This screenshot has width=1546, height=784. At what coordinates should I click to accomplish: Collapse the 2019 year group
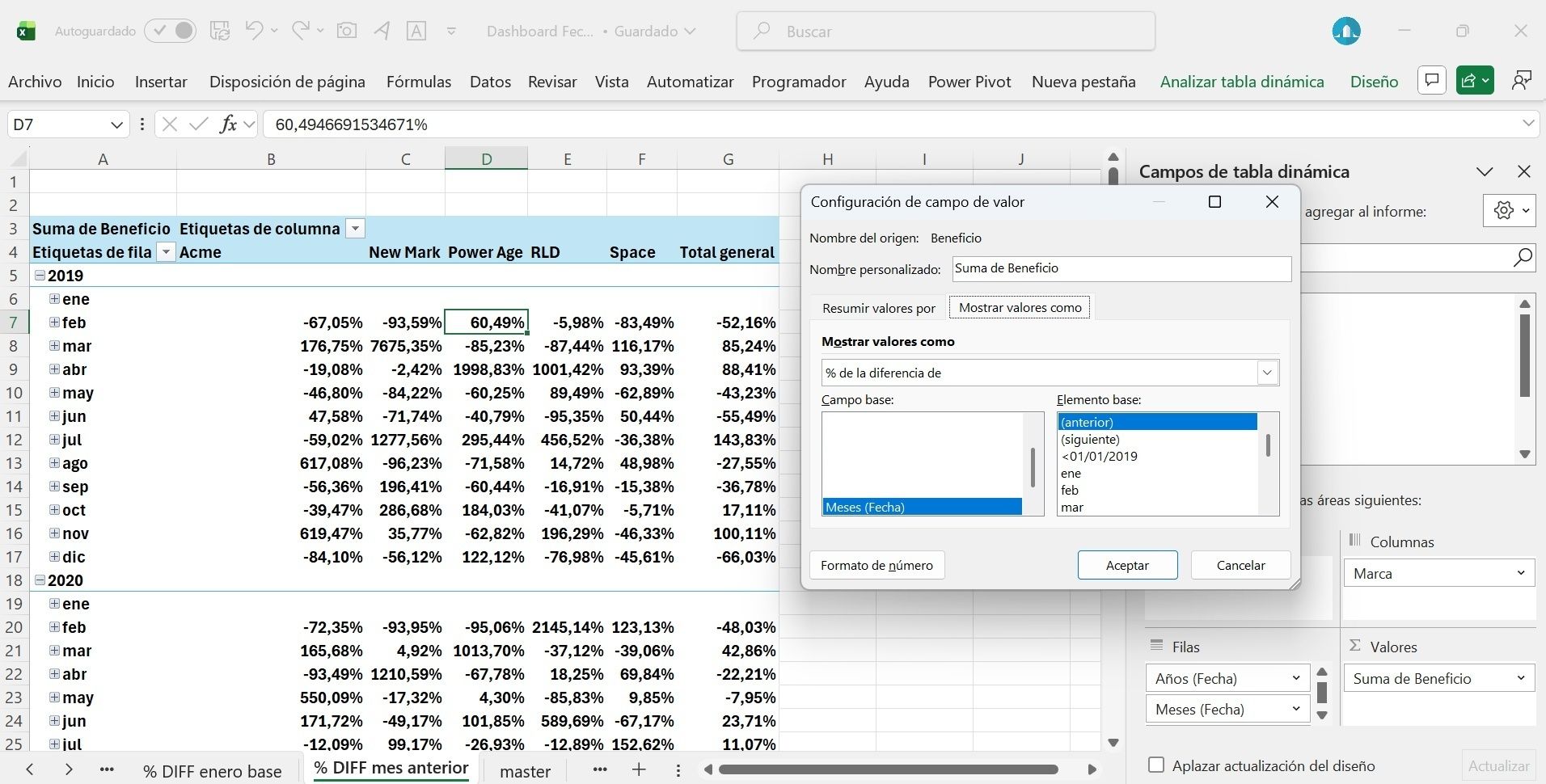pos(39,276)
